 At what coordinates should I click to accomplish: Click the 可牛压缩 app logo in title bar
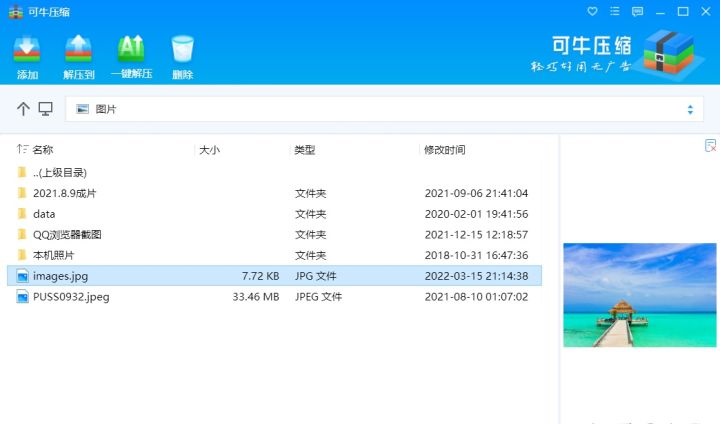click(16, 12)
